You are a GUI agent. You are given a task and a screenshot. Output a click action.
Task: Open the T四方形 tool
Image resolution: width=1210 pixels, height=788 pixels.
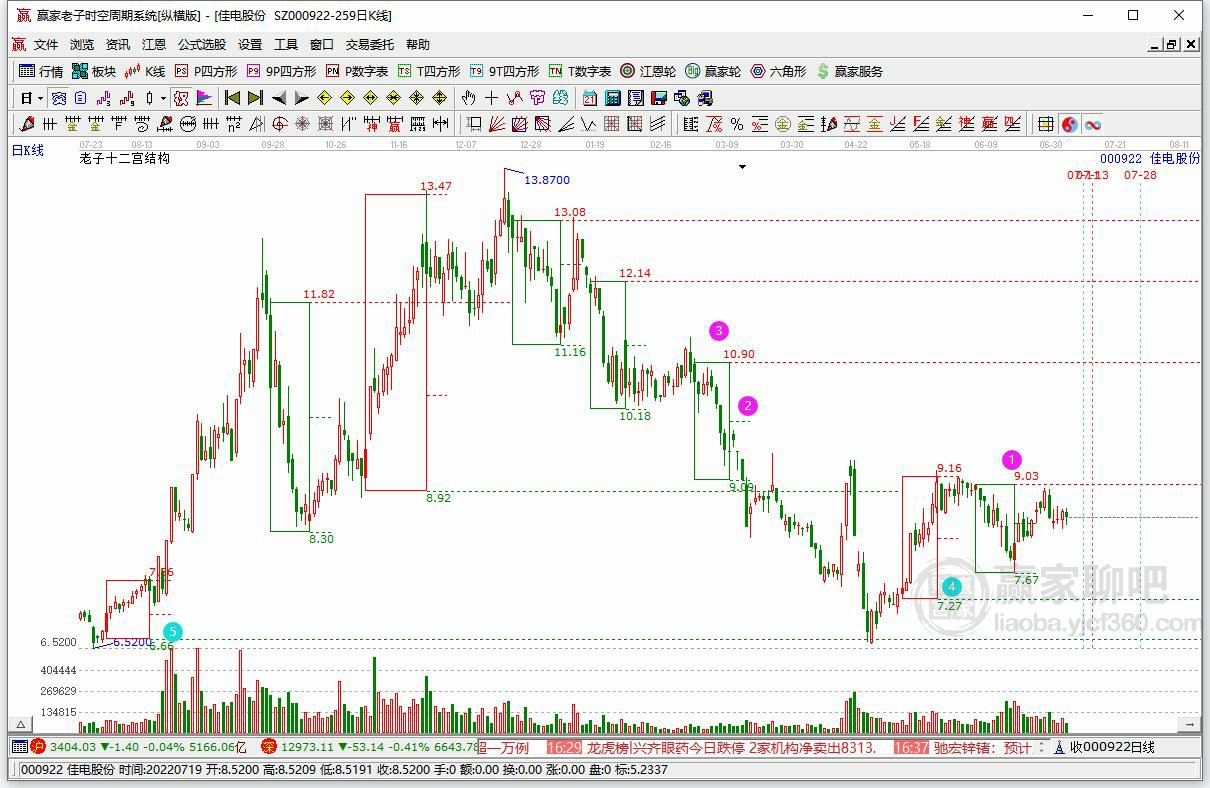pyautogui.click(x=429, y=71)
